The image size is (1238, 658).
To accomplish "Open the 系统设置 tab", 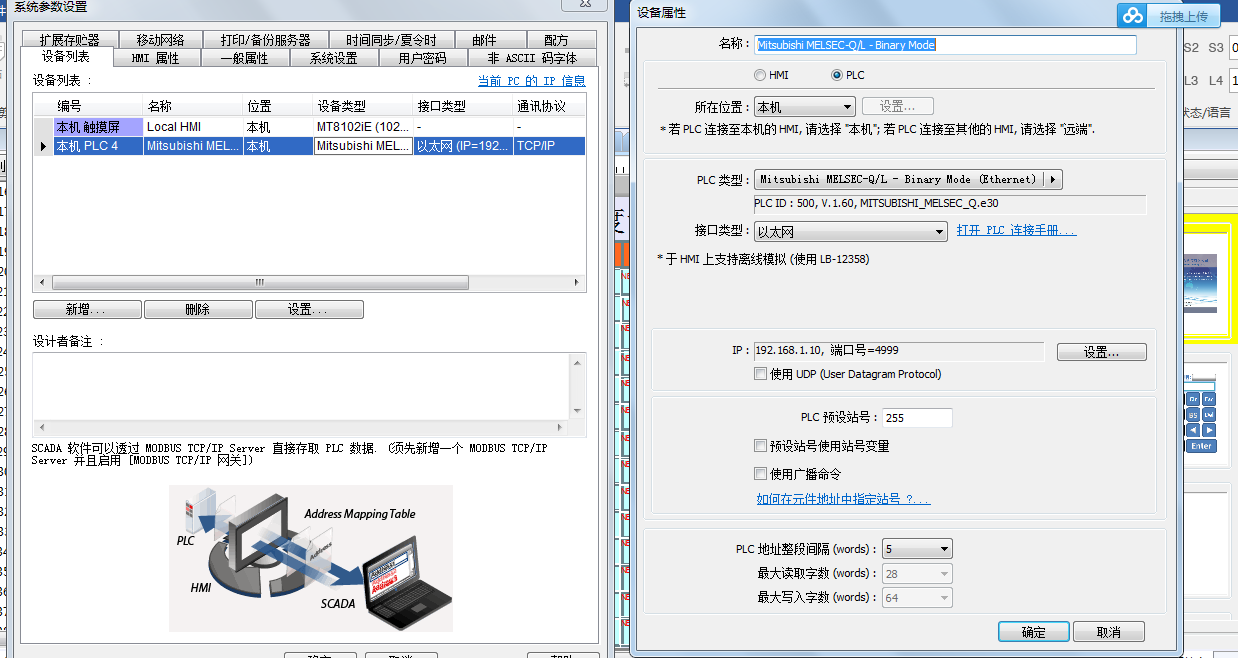I will (x=333, y=58).
